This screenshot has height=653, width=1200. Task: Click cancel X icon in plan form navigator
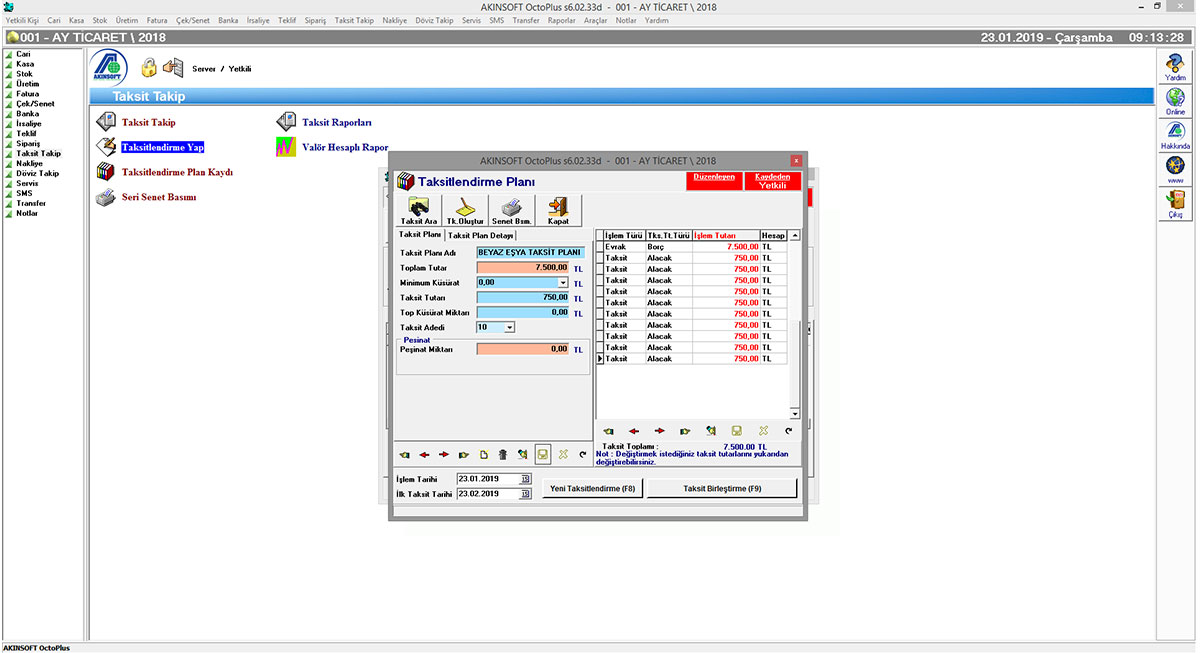coord(563,454)
